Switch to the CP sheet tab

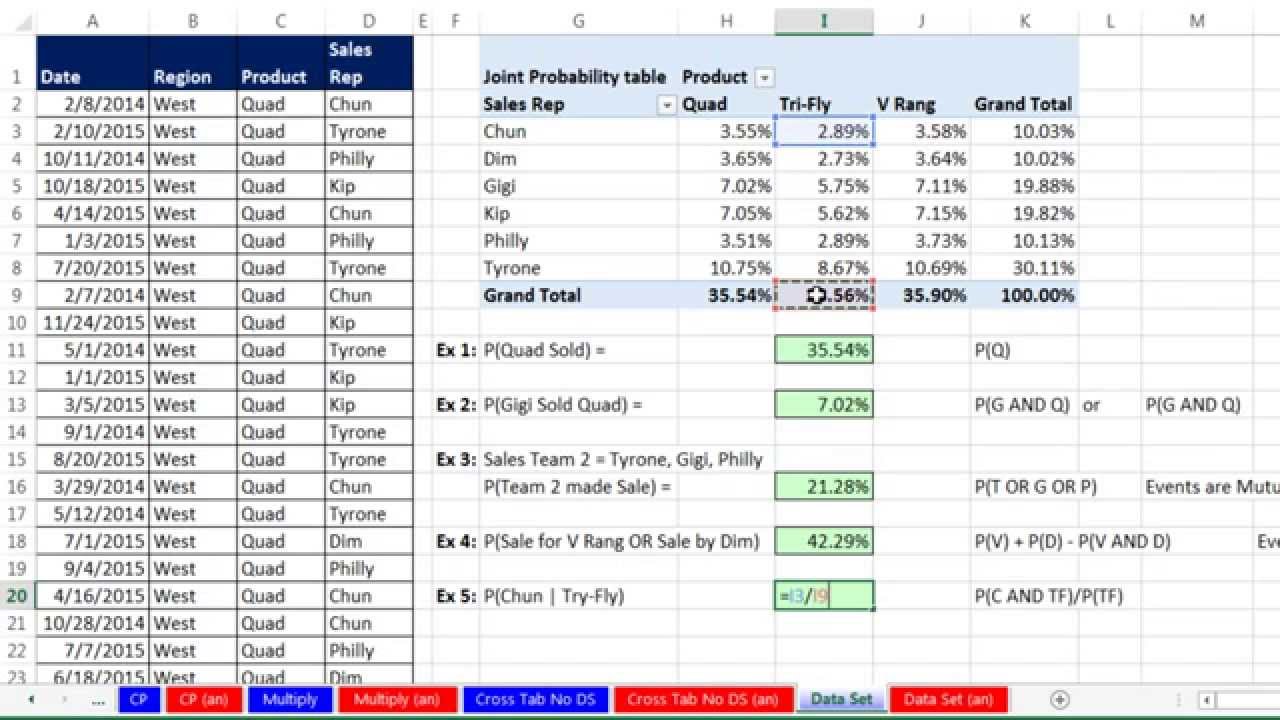pos(138,699)
